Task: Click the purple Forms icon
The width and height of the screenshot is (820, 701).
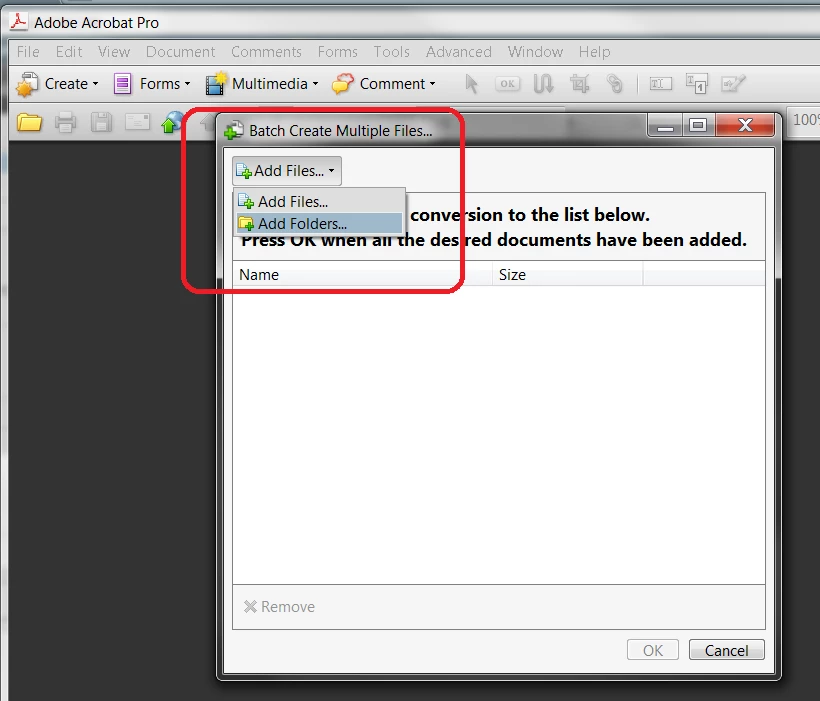Action: 122,84
